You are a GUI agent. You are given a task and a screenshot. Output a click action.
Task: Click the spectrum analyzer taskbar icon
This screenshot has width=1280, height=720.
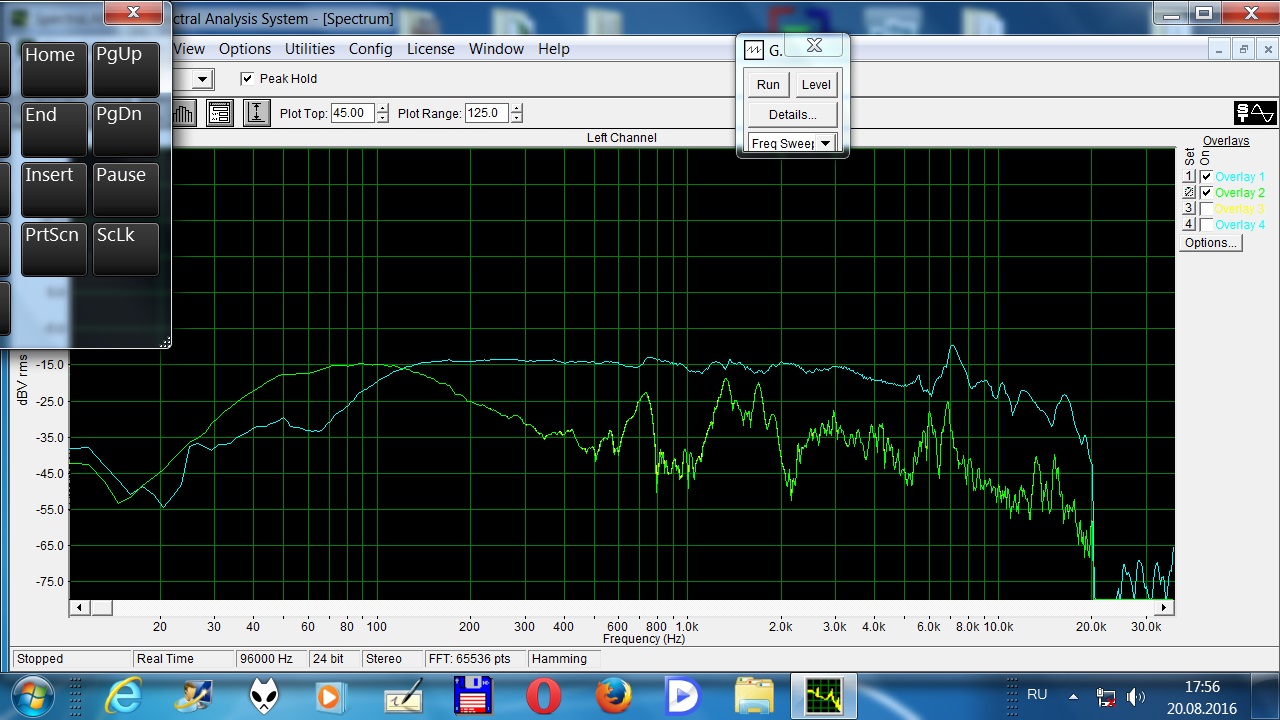824,695
